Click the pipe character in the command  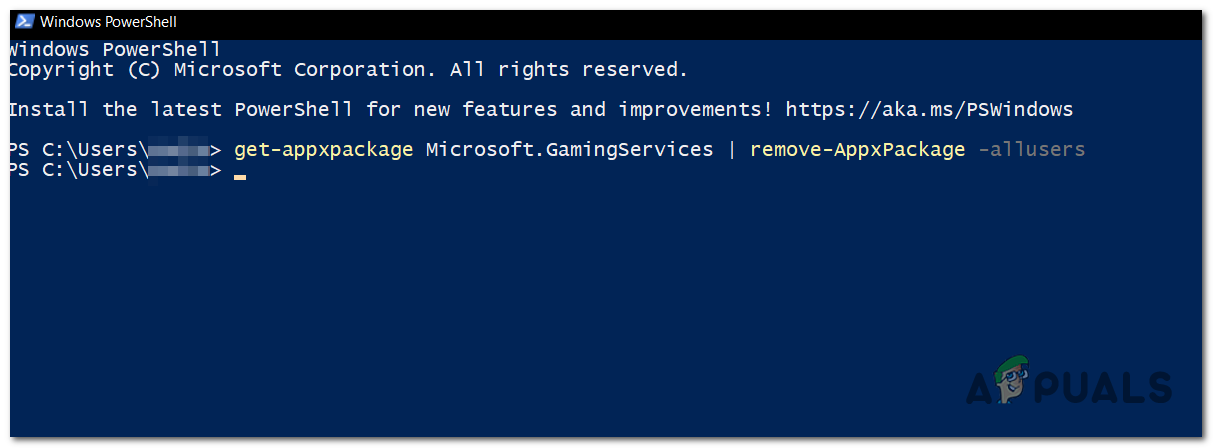pyautogui.click(x=731, y=150)
